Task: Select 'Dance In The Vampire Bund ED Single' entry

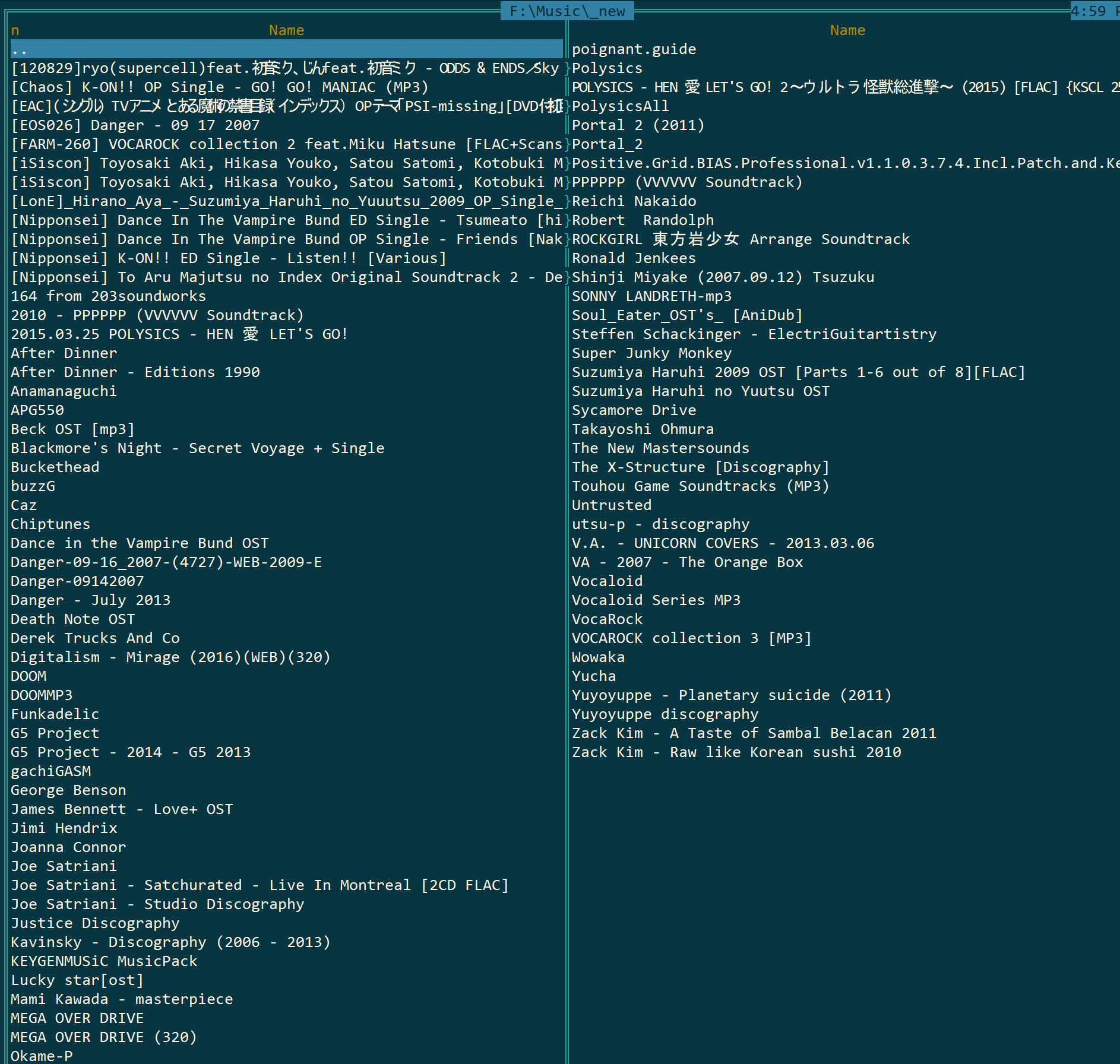Action: pyautogui.click(x=286, y=220)
